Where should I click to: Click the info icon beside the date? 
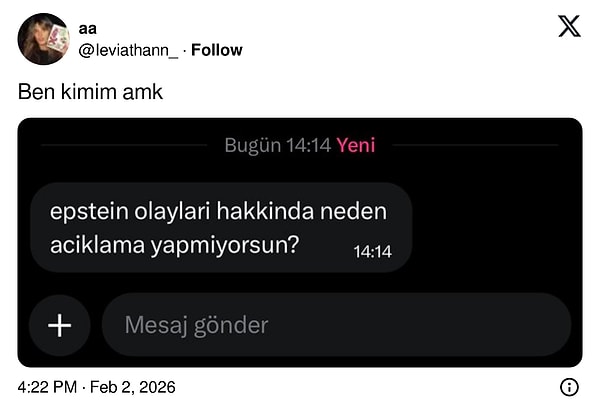pos(569,387)
